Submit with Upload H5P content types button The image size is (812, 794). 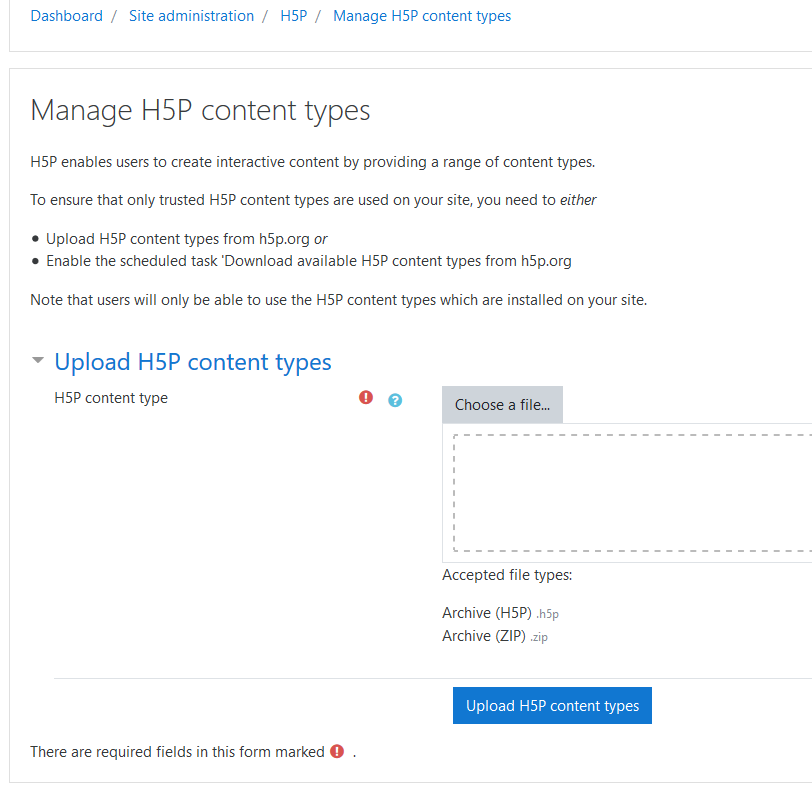552,705
